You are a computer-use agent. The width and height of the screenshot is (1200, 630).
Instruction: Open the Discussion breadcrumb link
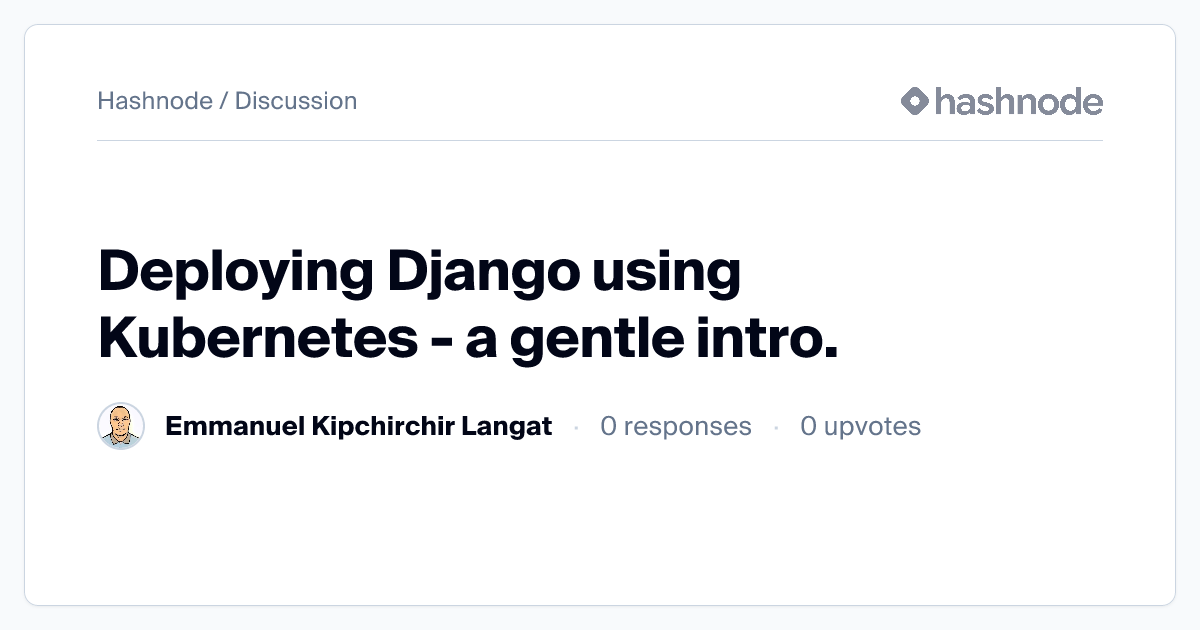point(296,101)
